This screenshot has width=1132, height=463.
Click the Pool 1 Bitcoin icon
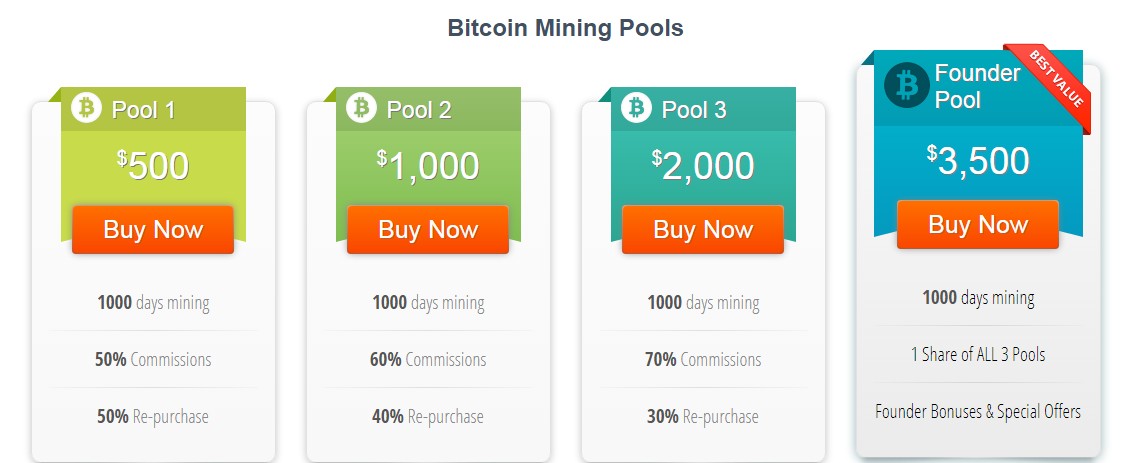point(87,107)
